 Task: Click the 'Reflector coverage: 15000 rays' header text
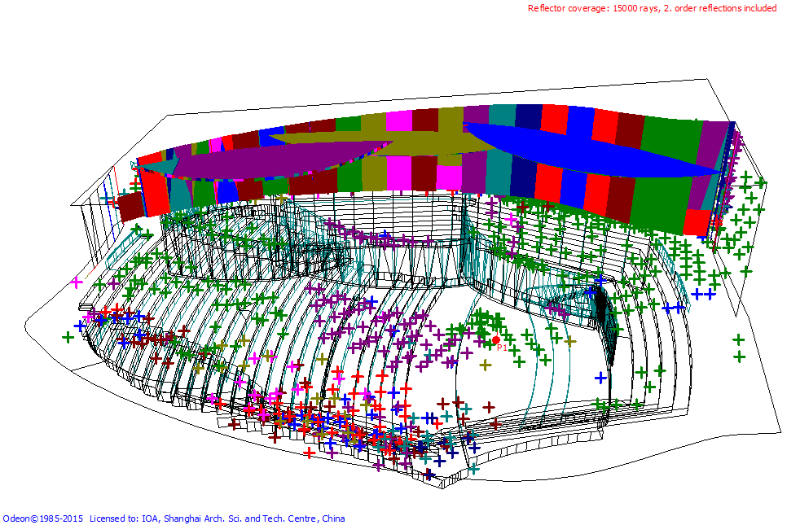(x=598, y=9)
